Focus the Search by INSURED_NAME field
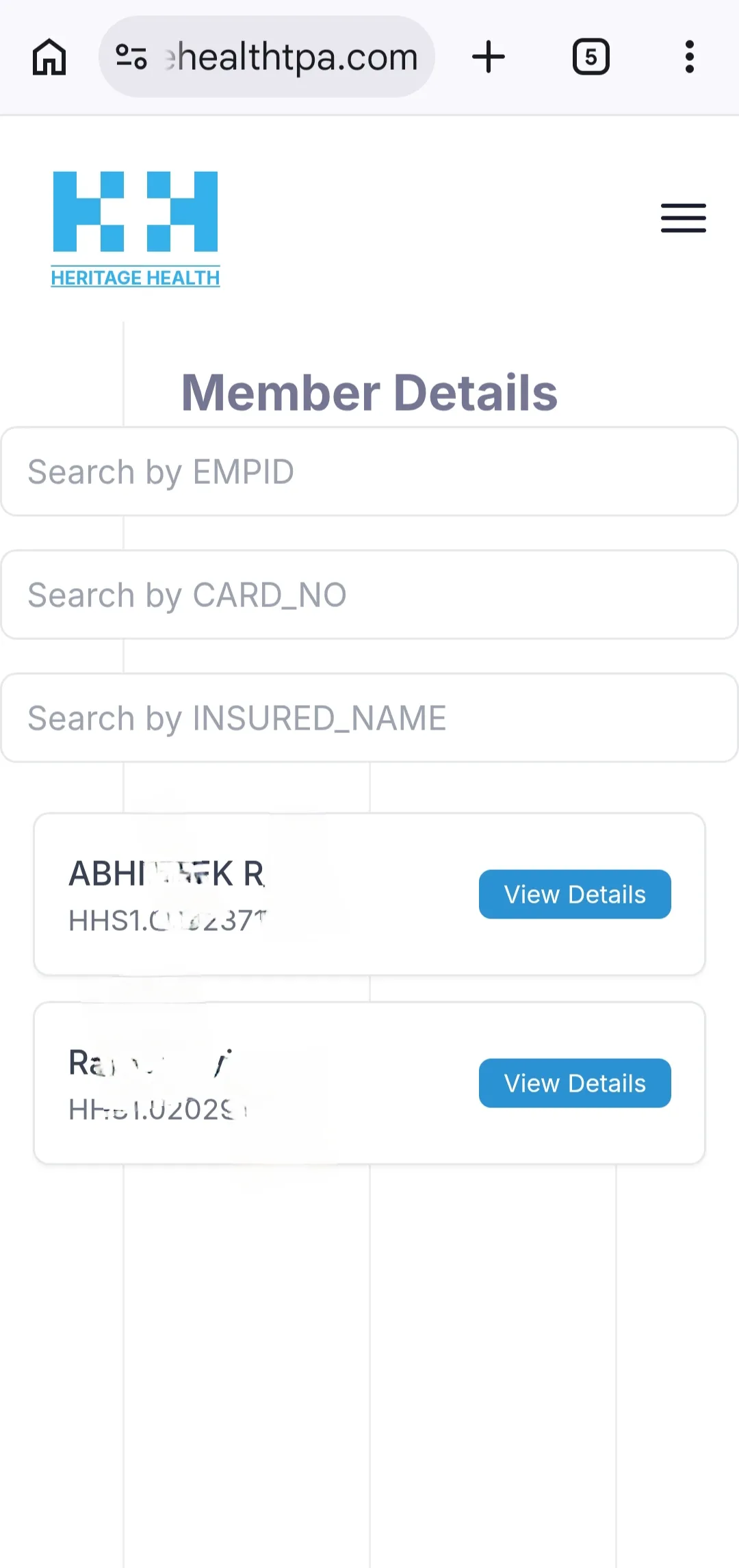 pos(369,718)
